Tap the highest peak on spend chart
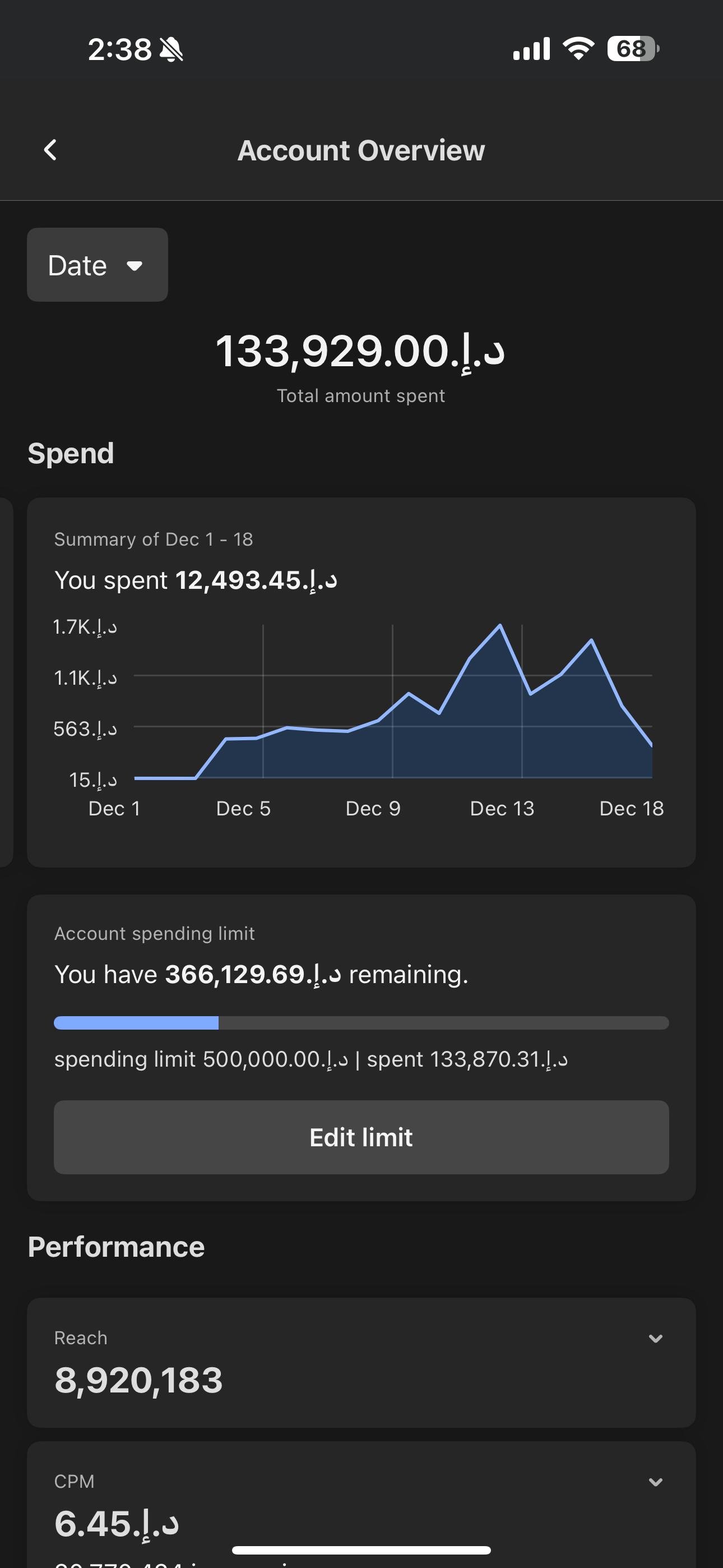 [500, 625]
